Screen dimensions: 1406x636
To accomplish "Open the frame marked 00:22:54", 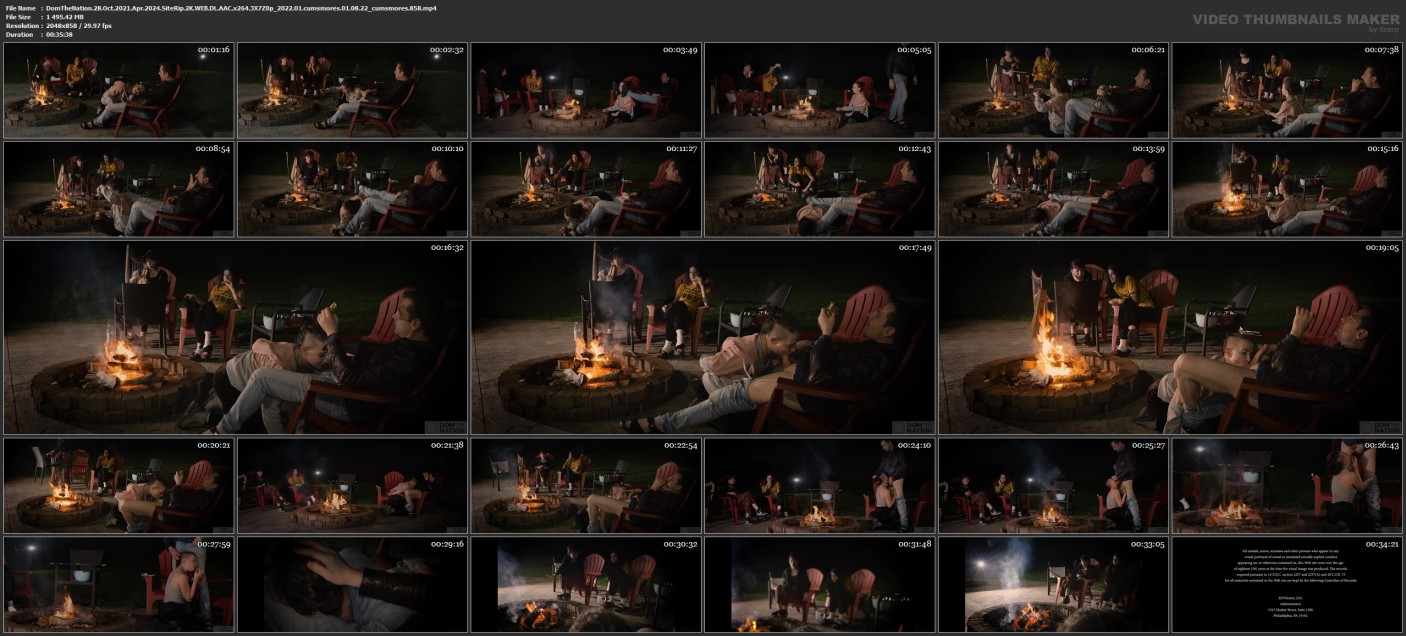I will [586, 485].
